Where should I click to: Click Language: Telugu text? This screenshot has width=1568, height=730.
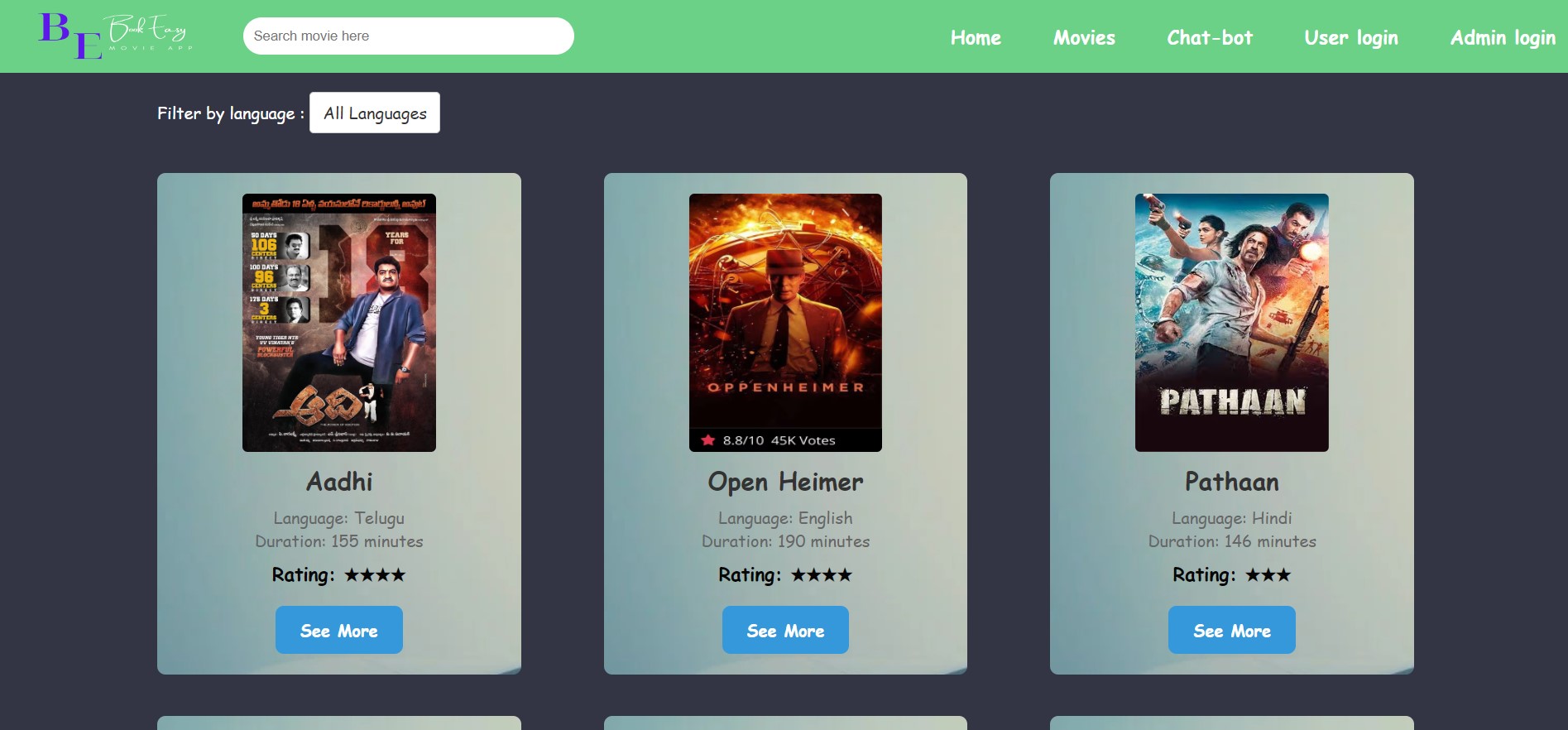339,518
